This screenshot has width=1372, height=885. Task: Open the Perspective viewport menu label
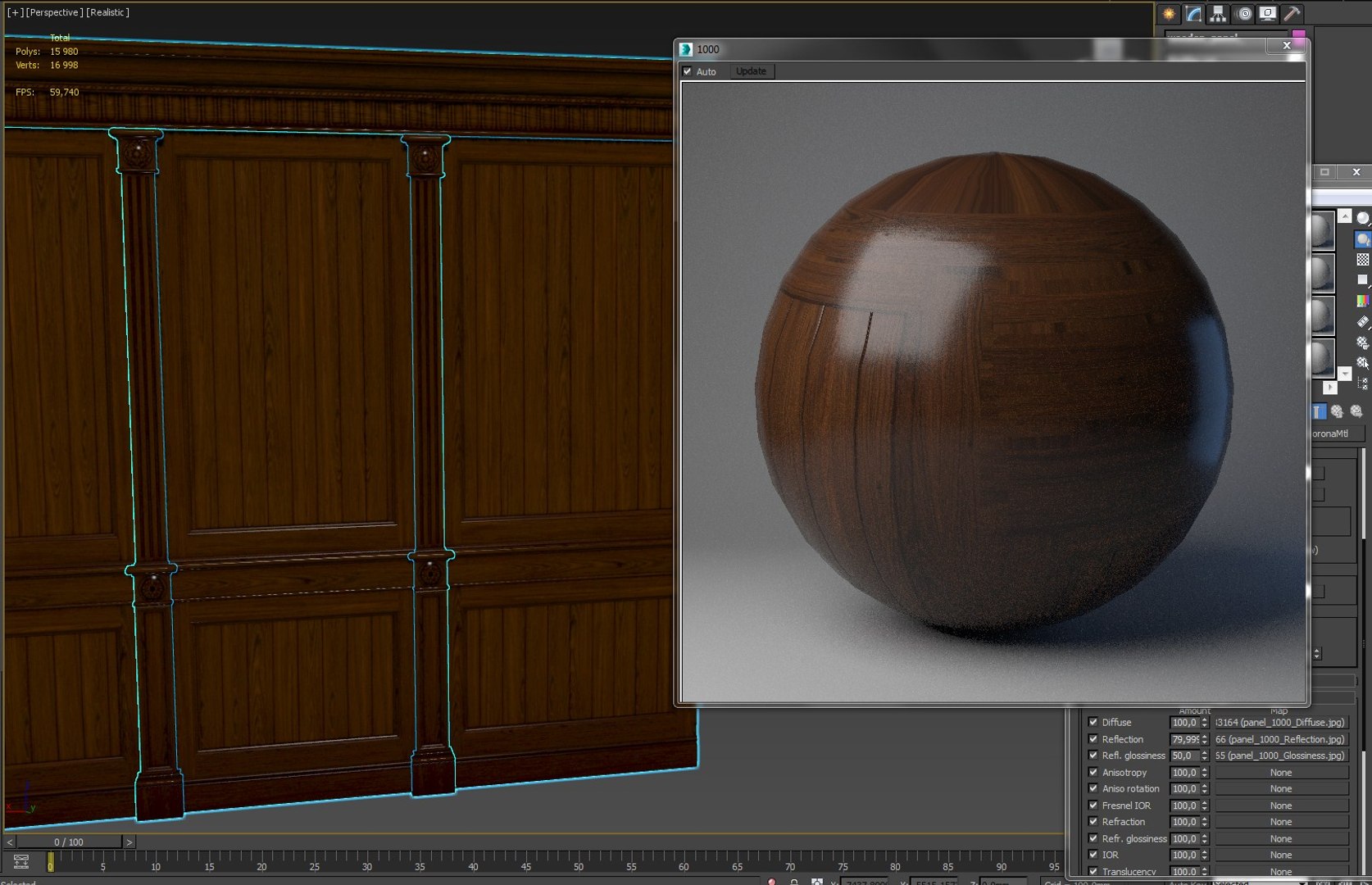point(54,12)
